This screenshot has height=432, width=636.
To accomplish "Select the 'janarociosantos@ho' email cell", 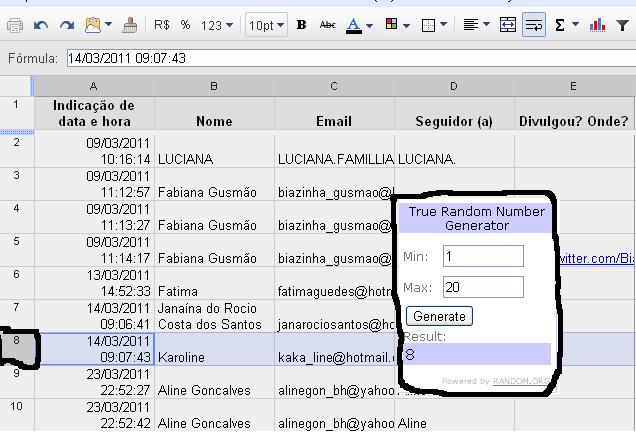I will pos(334,316).
